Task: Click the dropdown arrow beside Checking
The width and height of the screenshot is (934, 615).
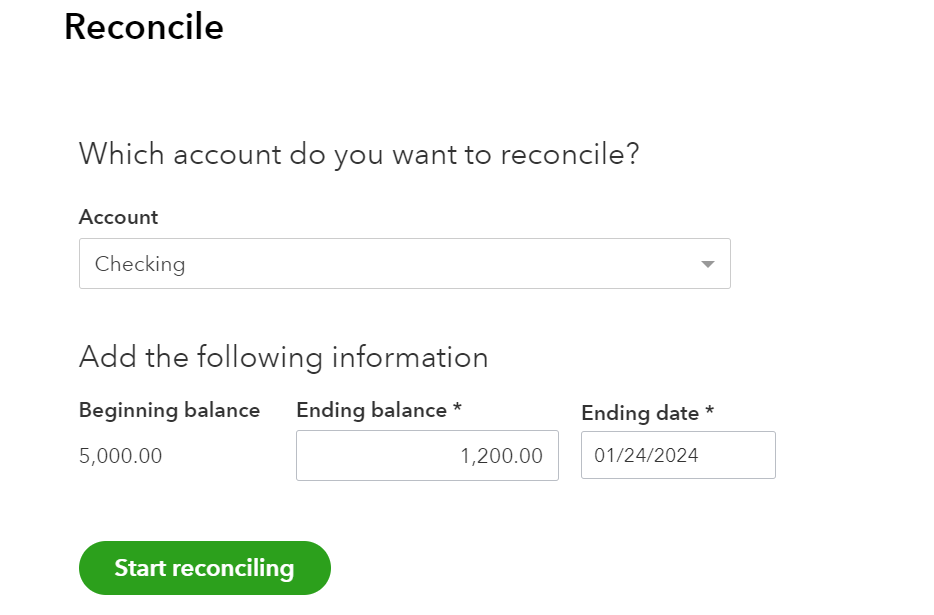Action: [x=708, y=263]
